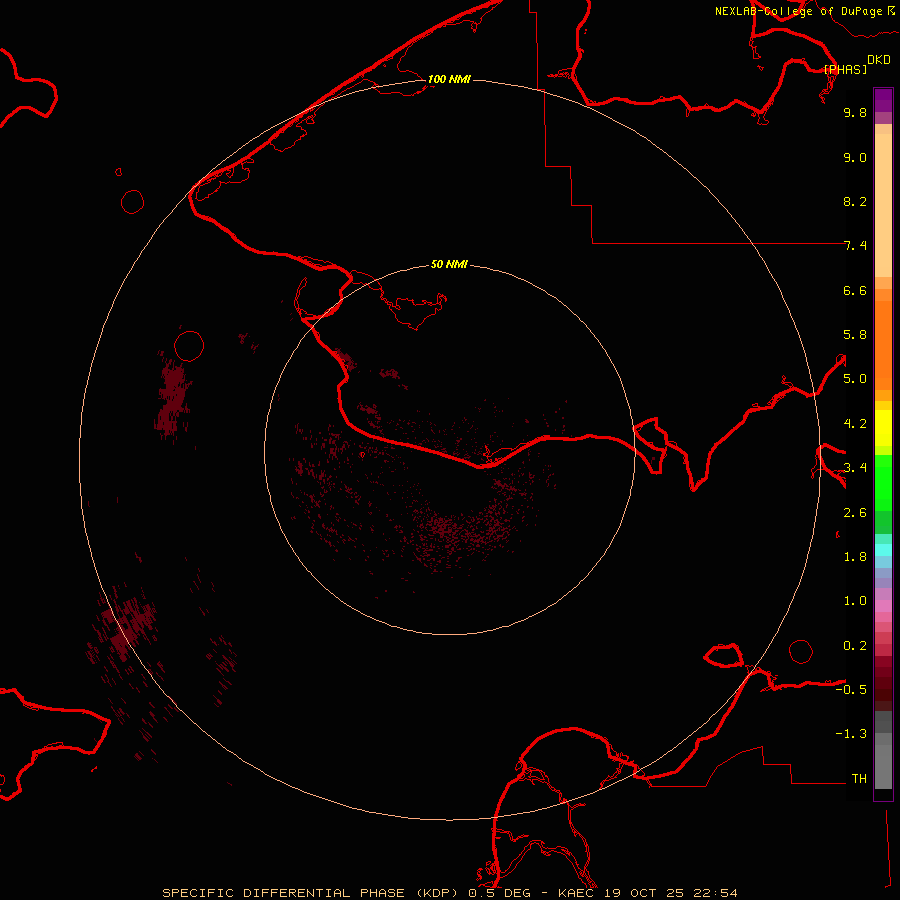Click the gray band beside the TH label
Image resolution: width=900 pixels, height=900 pixels.
point(882,773)
